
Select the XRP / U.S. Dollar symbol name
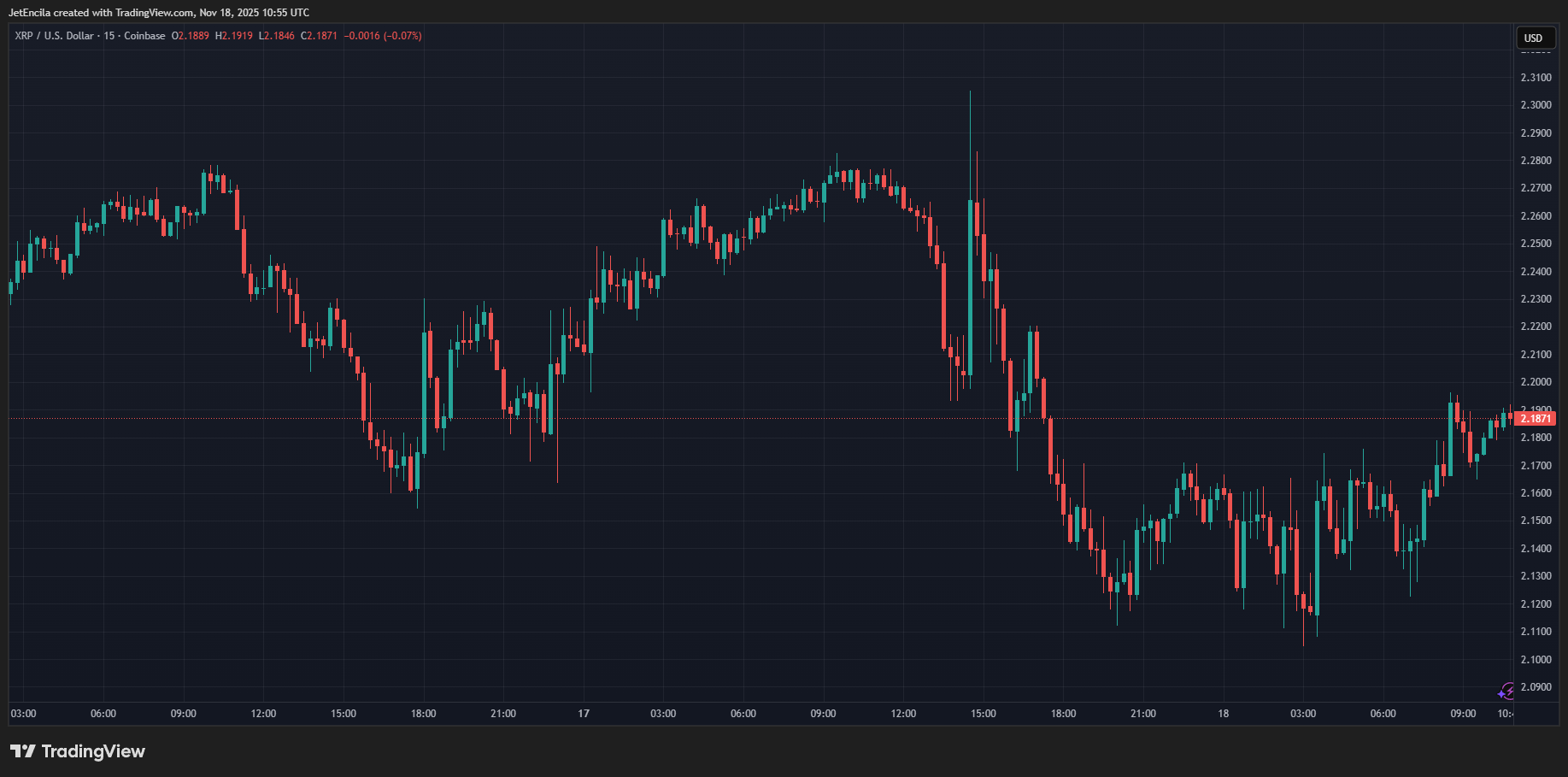(56, 36)
